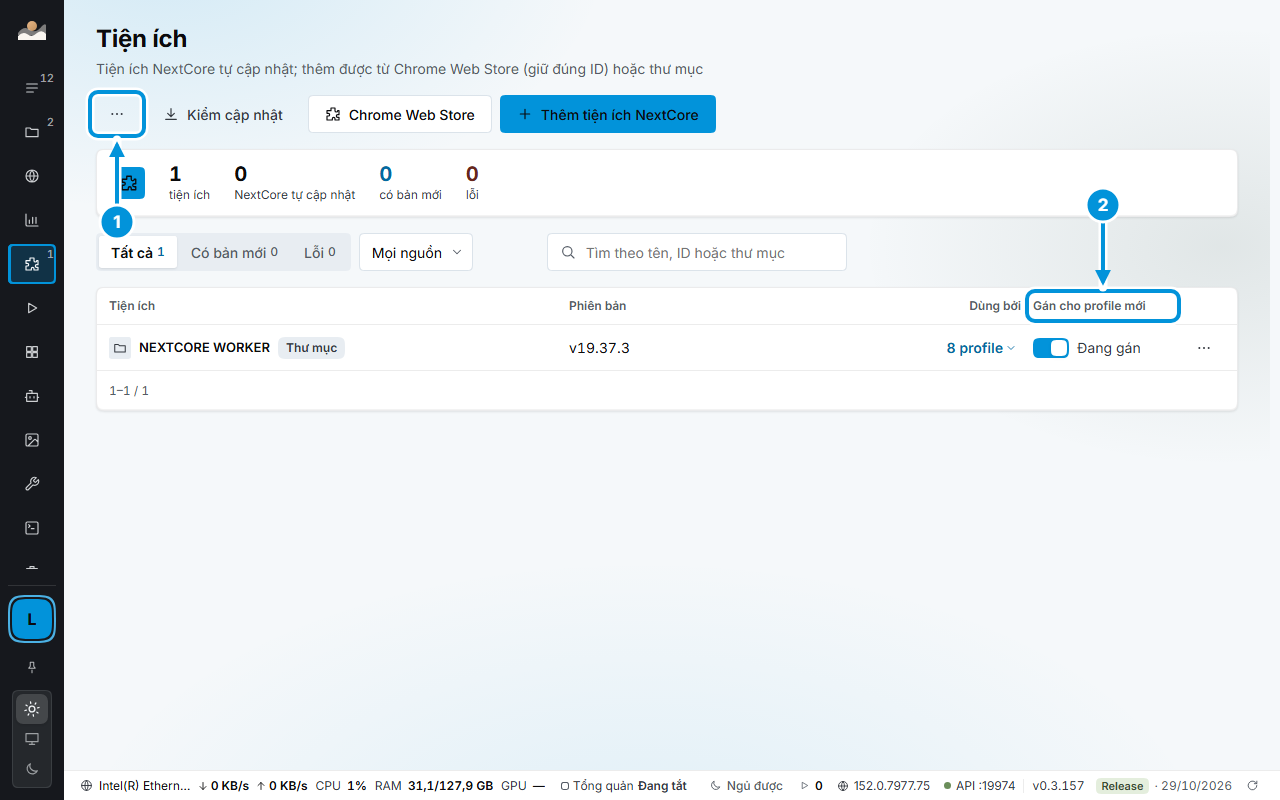
Task: Open the four-squares grid icon in sidebar
Action: (32, 352)
